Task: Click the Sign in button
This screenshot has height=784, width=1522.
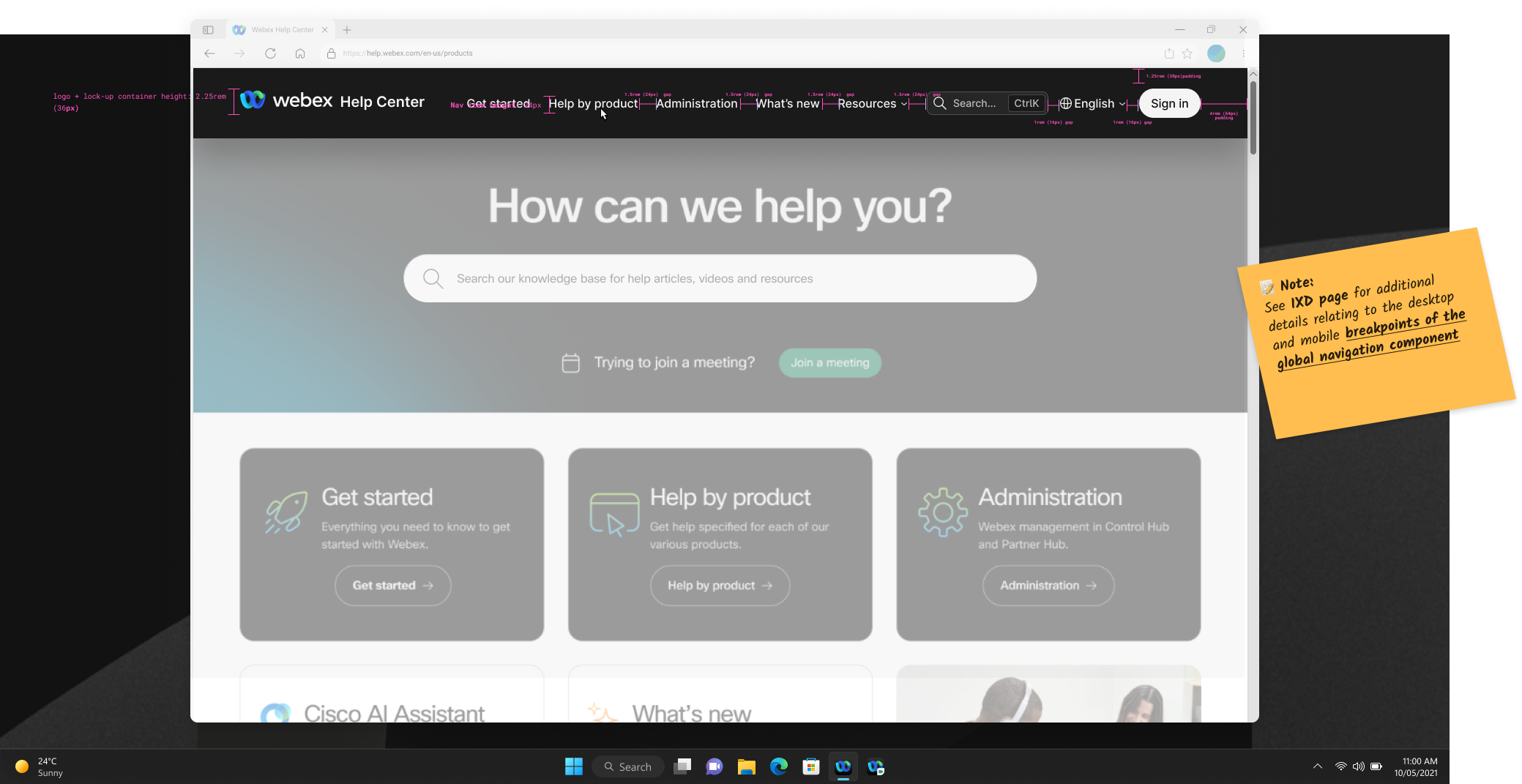Action: [1169, 103]
